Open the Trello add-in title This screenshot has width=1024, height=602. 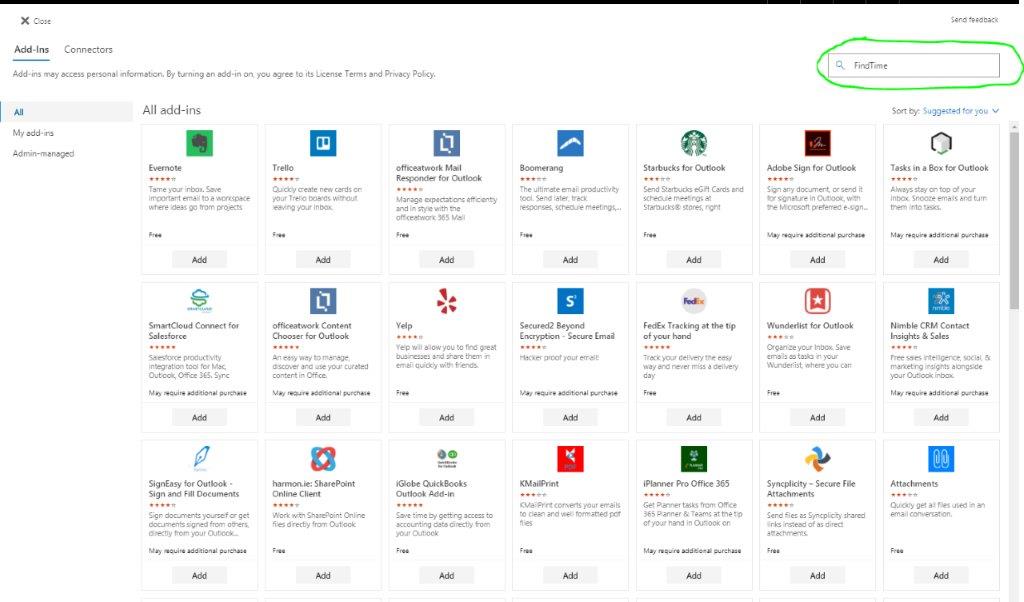283,168
